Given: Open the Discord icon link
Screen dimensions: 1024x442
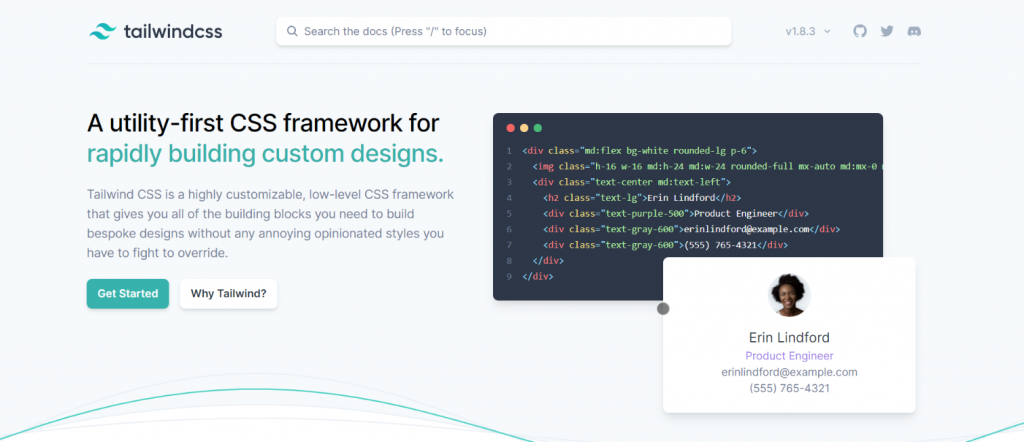Looking at the screenshot, I should pyautogui.click(x=914, y=31).
